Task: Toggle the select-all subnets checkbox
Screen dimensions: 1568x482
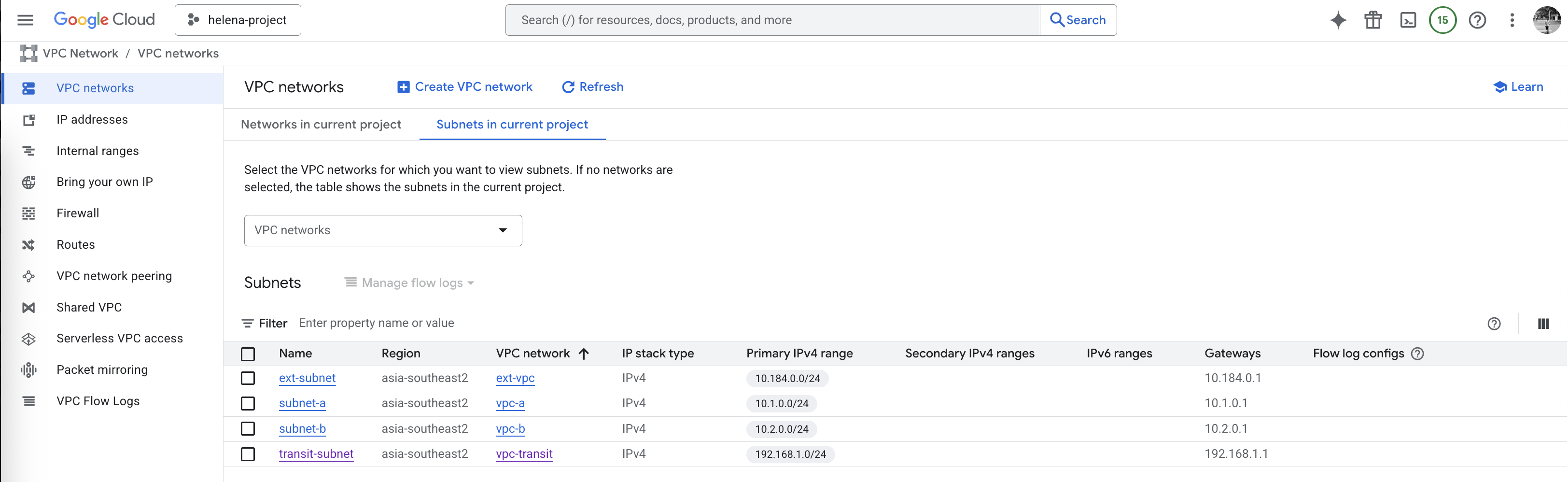Action: 248,354
